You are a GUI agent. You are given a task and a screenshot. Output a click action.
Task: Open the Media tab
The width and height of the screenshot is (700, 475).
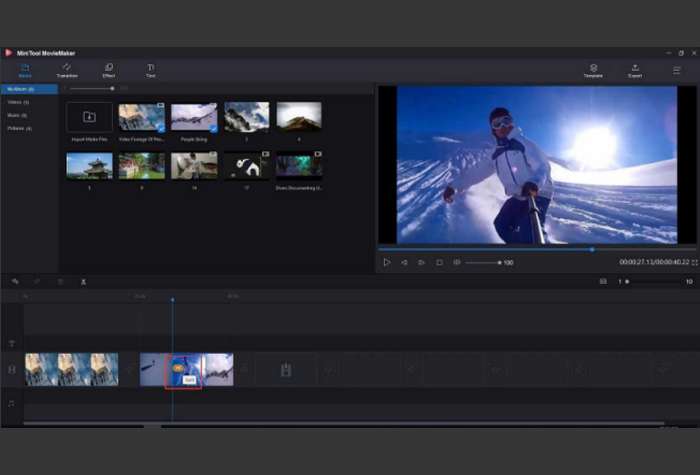[25, 71]
